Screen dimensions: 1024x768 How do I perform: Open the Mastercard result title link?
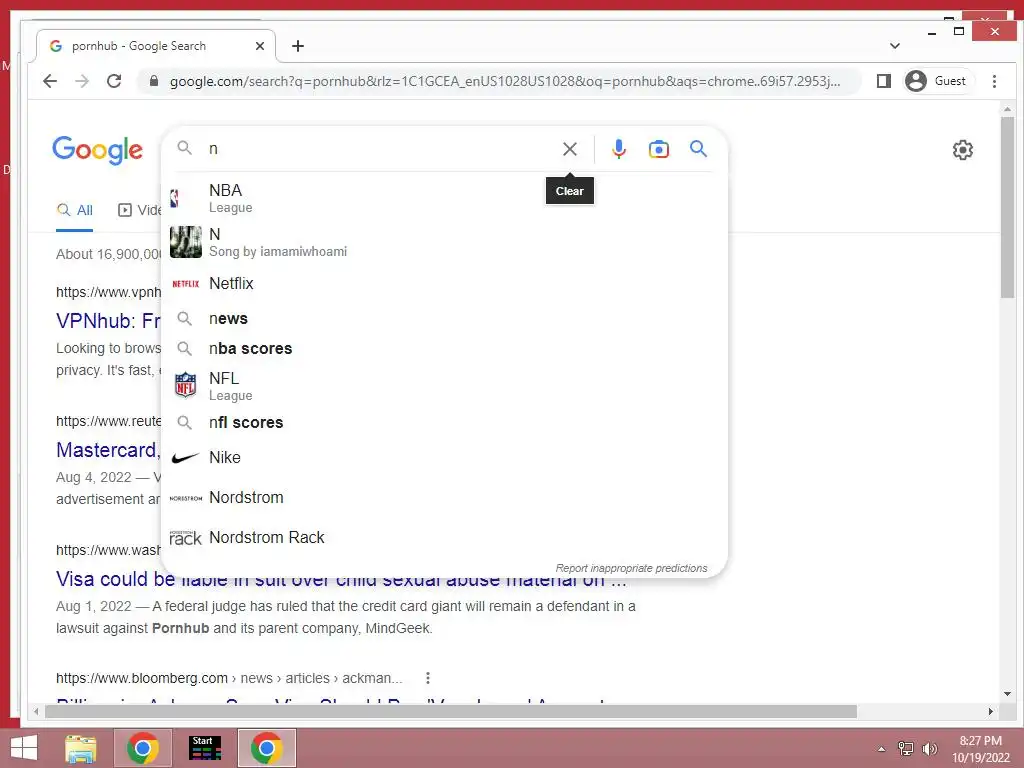108,450
